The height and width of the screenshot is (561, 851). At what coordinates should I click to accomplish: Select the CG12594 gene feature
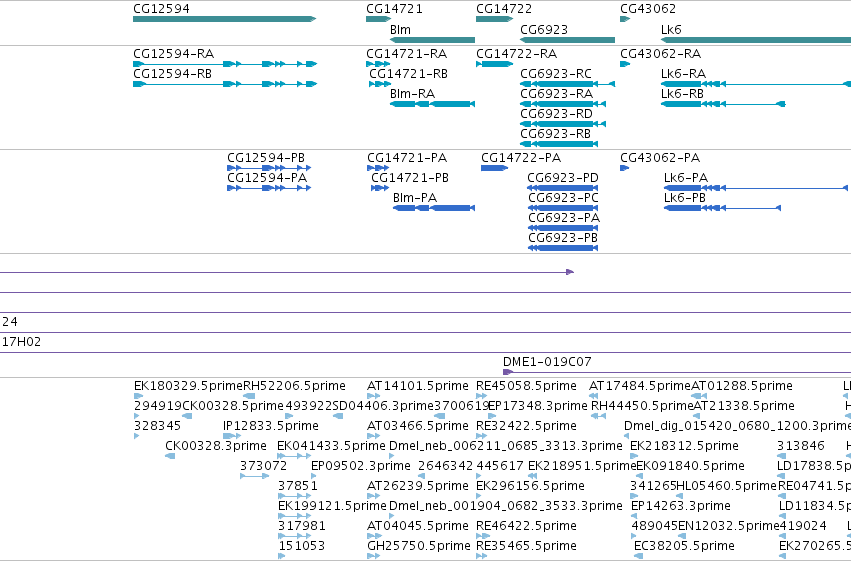click(224, 19)
